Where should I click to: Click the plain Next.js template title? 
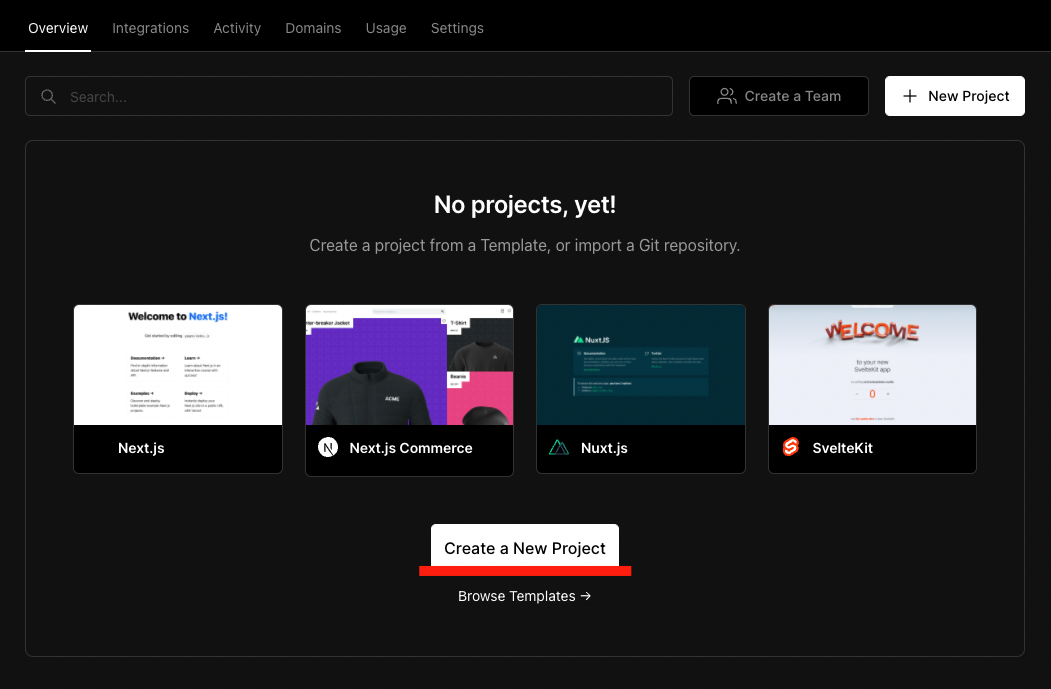point(141,448)
